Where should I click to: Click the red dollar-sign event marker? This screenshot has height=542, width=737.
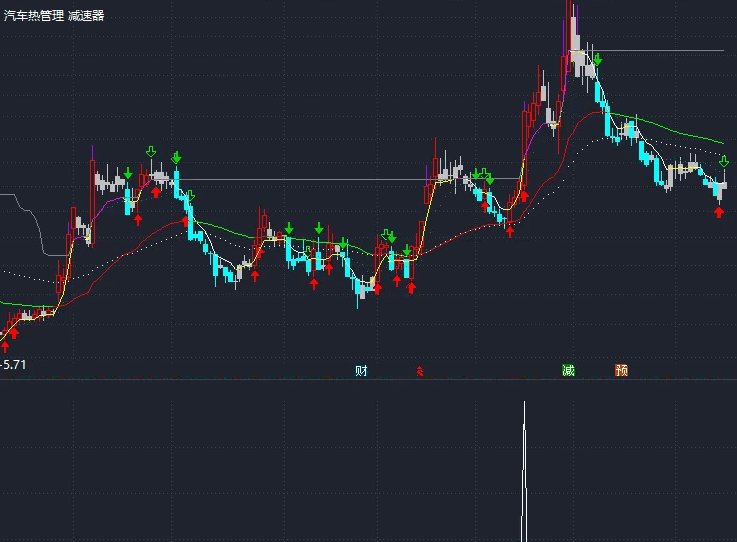(420, 371)
